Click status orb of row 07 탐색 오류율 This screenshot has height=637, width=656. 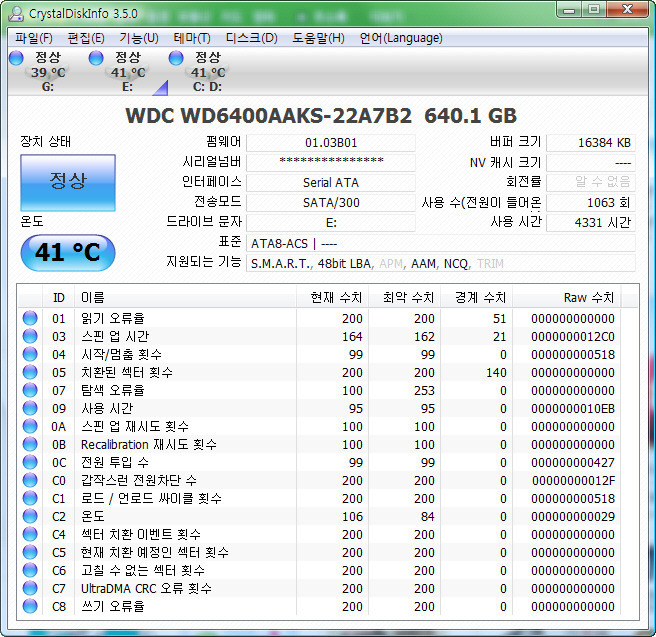tap(30, 390)
